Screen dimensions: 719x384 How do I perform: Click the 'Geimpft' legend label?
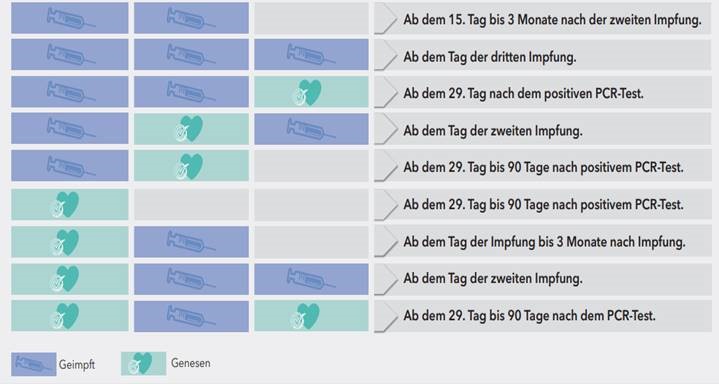[x=77, y=365]
